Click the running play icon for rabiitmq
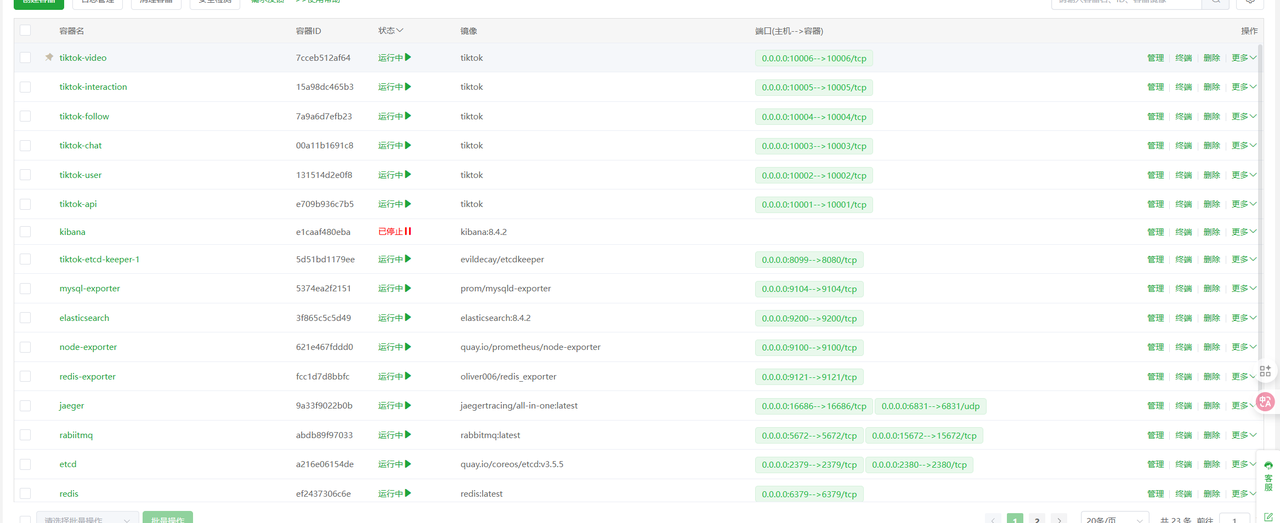This screenshot has width=1280, height=523. [408, 435]
